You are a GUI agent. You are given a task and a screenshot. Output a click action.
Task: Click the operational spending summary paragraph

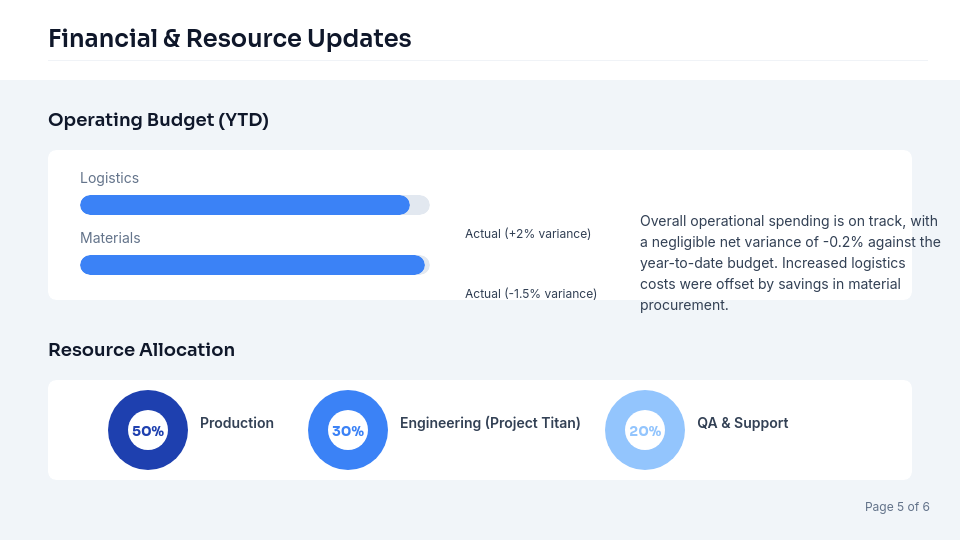789,263
